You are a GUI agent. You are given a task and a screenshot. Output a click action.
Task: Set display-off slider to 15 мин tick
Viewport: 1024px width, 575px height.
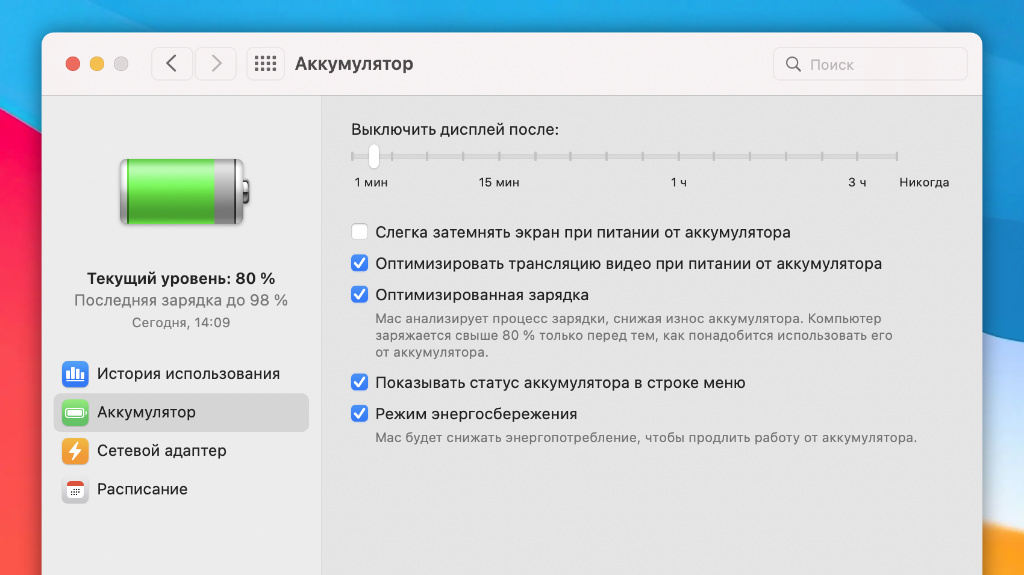(x=499, y=156)
